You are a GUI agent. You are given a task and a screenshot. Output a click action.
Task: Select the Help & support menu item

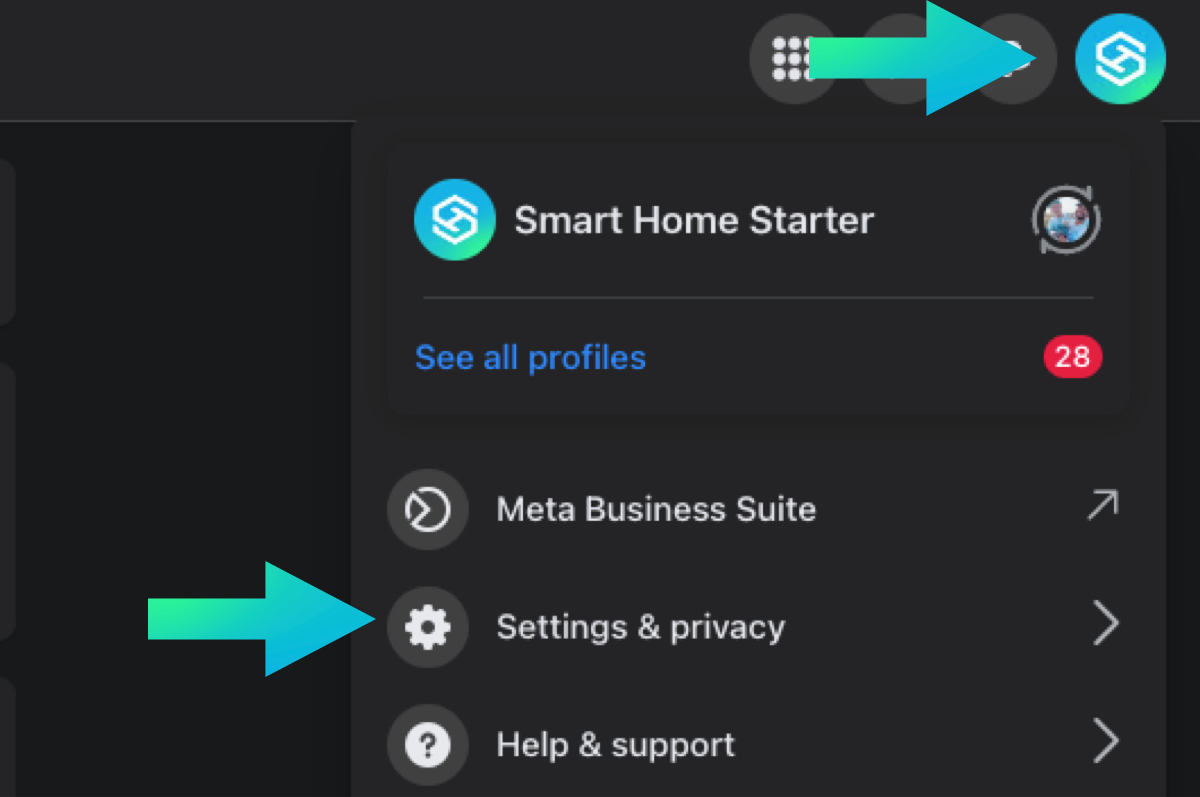(x=615, y=745)
